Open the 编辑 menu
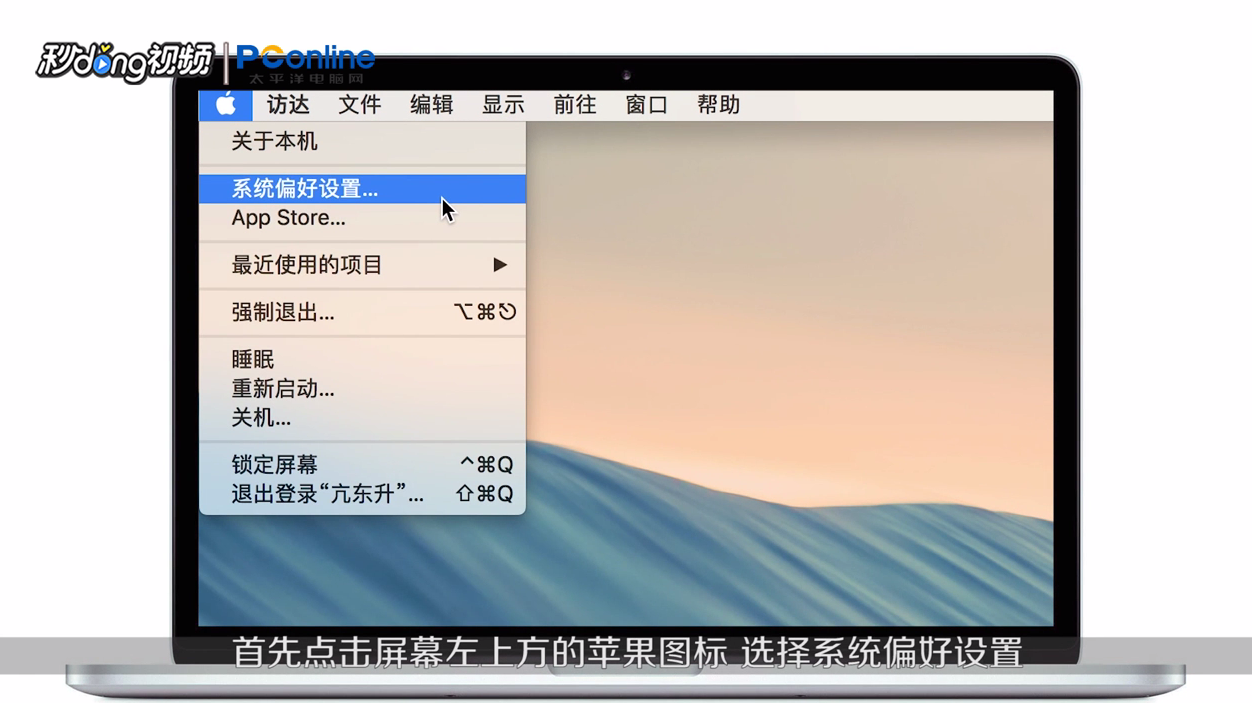Image resolution: width=1252 pixels, height=703 pixels. (x=431, y=104)
